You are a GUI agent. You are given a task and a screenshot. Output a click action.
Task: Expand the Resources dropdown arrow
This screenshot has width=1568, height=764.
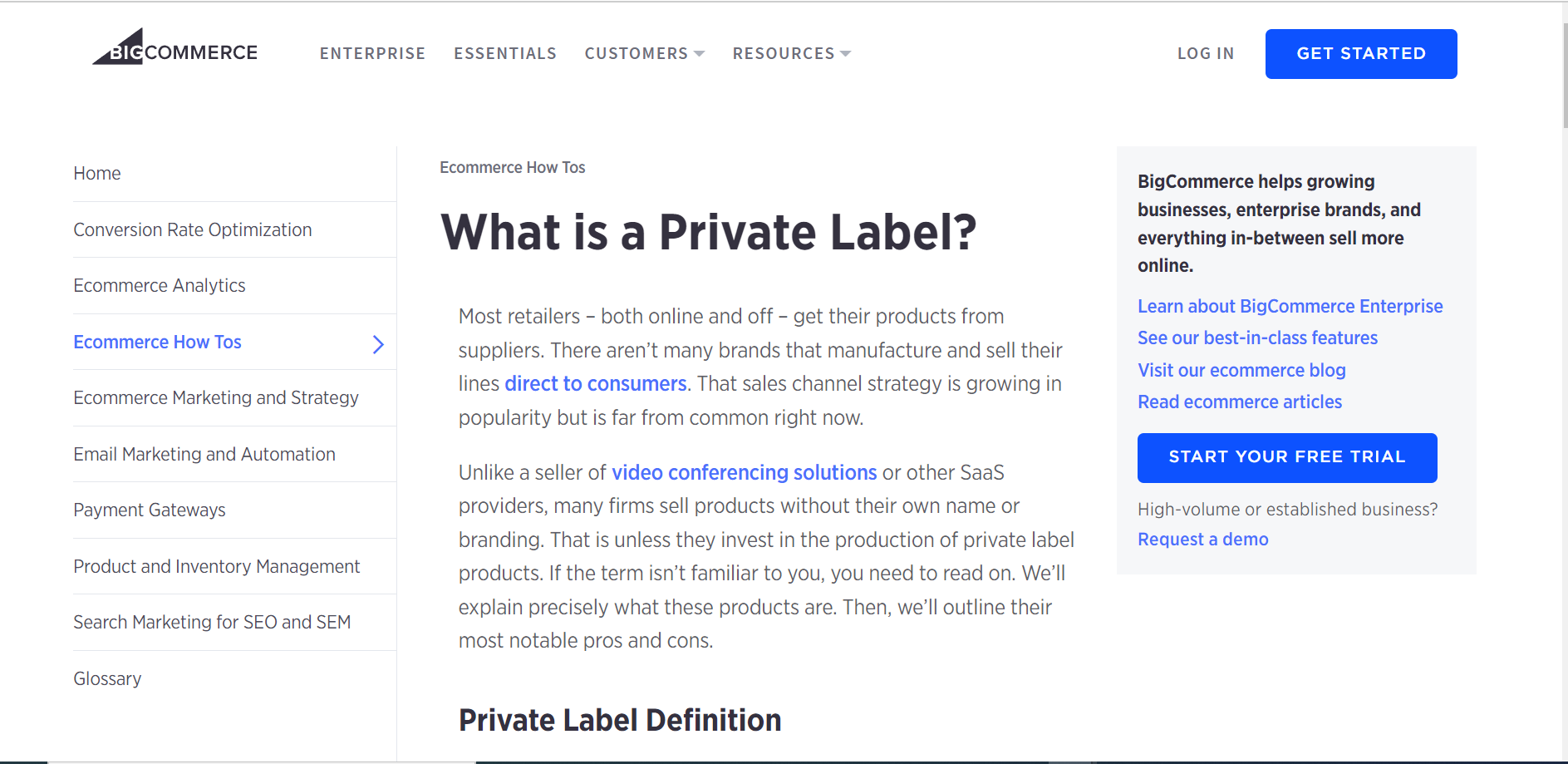pos(846,54)
